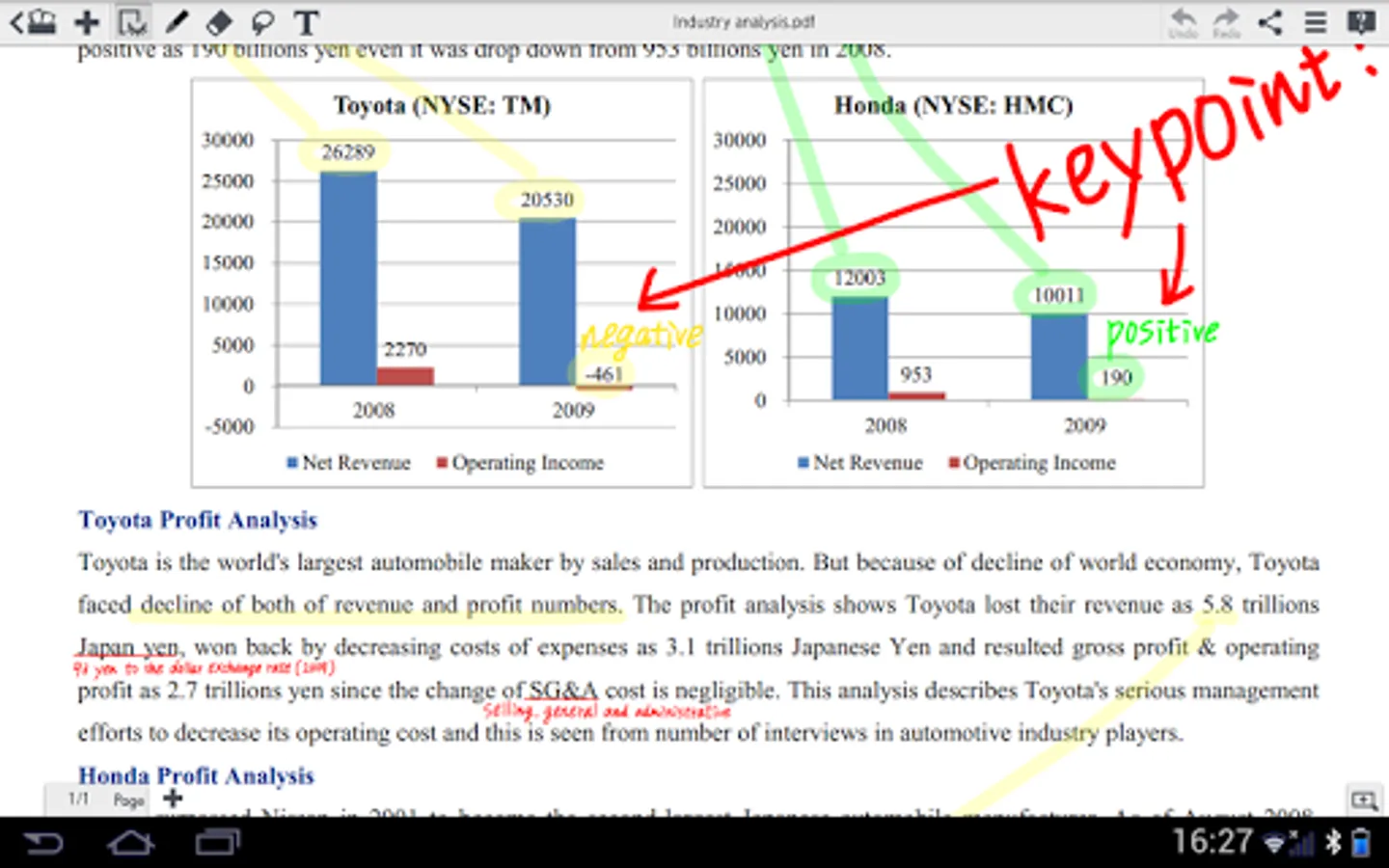Tap the battery status icon
Viewport: 1389px width, 868px height.
(1361, 843)
